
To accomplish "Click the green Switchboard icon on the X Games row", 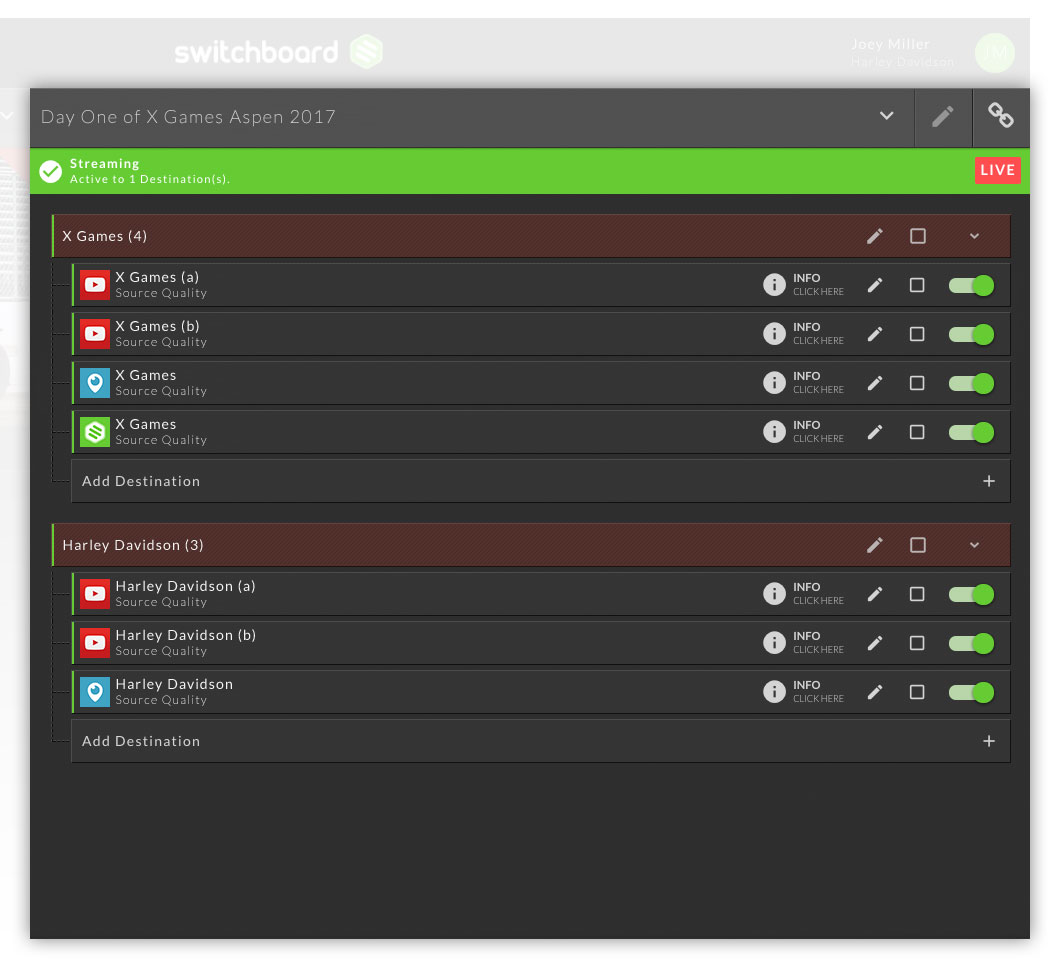I will (x=95, y=432).
